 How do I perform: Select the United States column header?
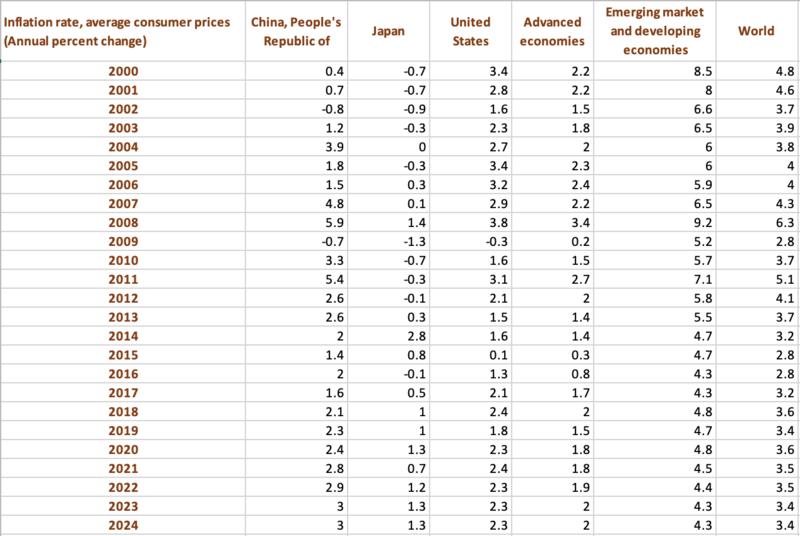[x=469, y=31]
